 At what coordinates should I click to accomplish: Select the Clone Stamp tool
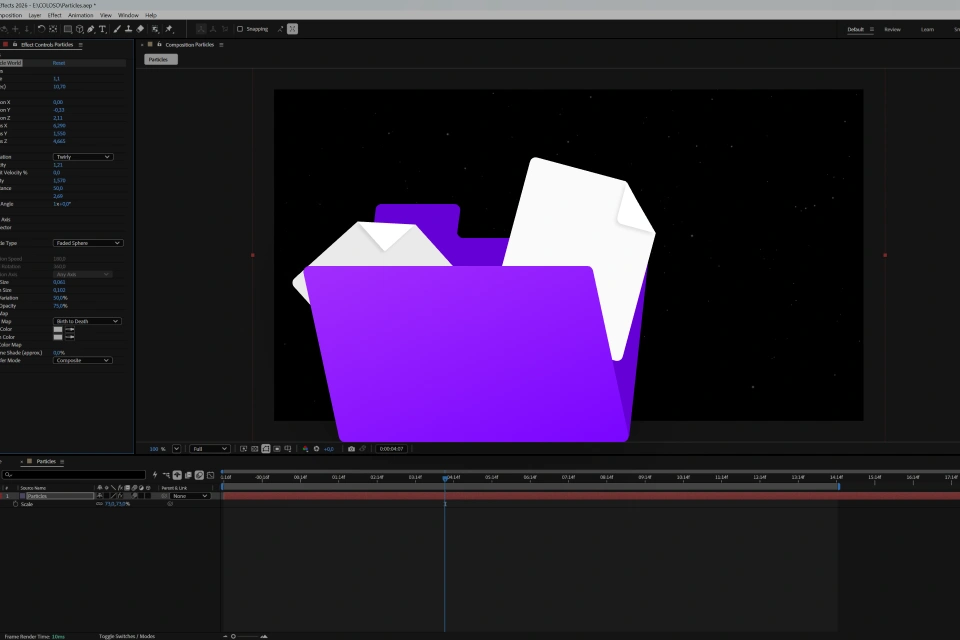pos(129,29)
